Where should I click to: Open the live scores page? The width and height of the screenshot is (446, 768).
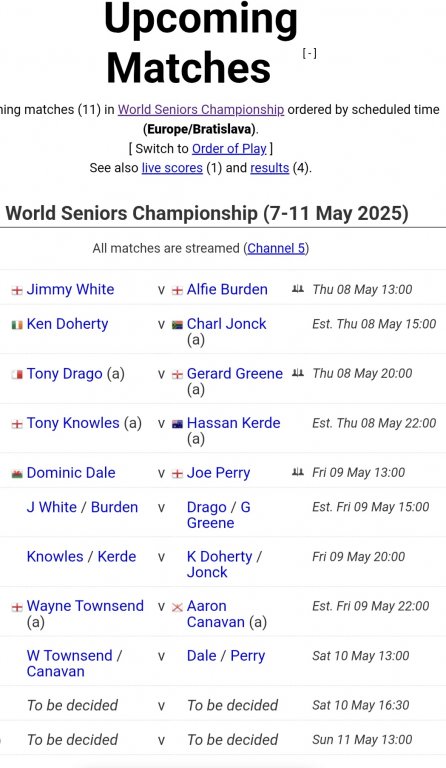coord(172,168)
